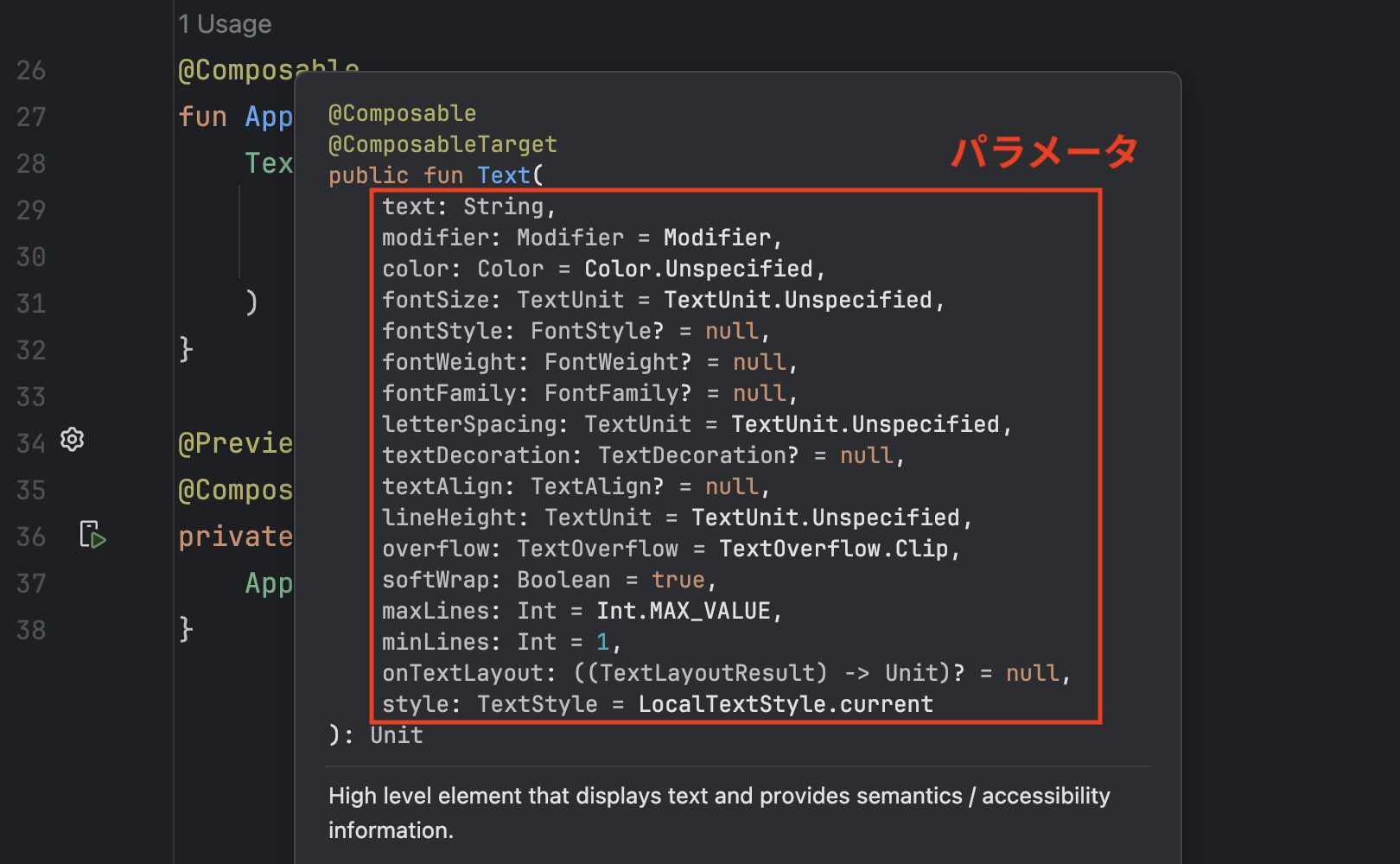1400x864 pixels.
Task: Click the @ComposableTarget annotation in the popup
Action: [442, 144]
